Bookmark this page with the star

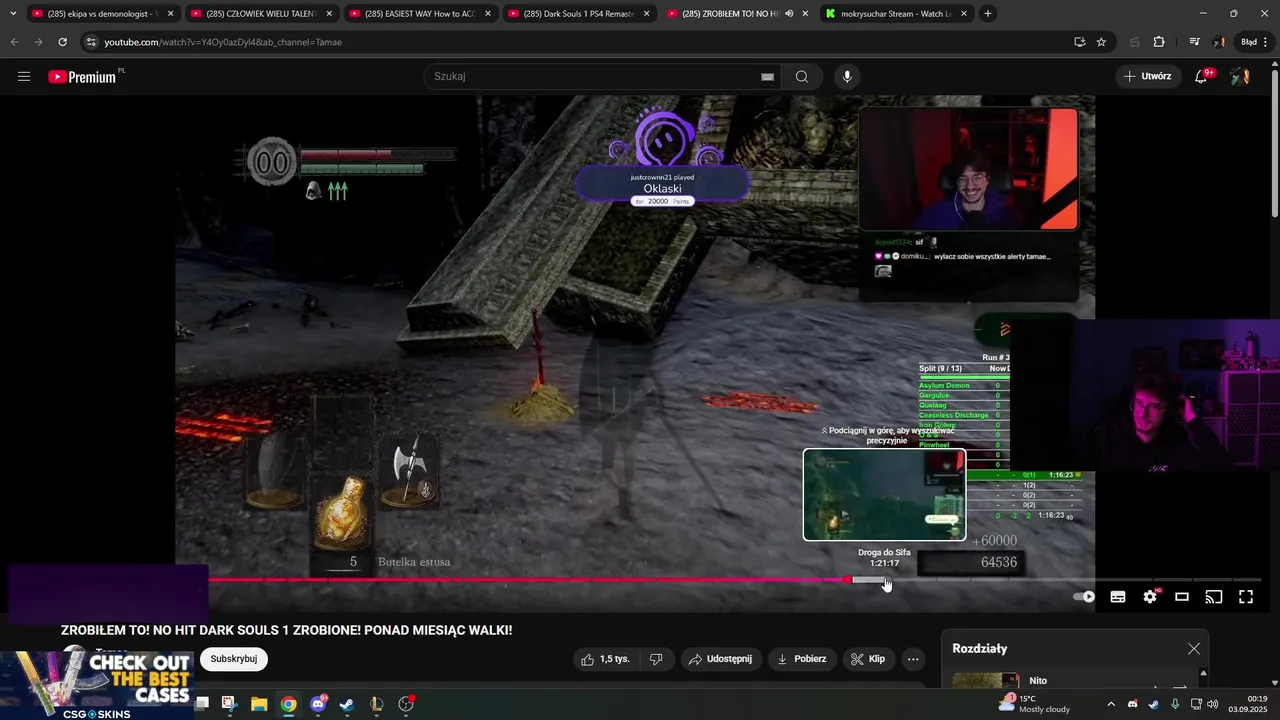tap(1101, 42)
